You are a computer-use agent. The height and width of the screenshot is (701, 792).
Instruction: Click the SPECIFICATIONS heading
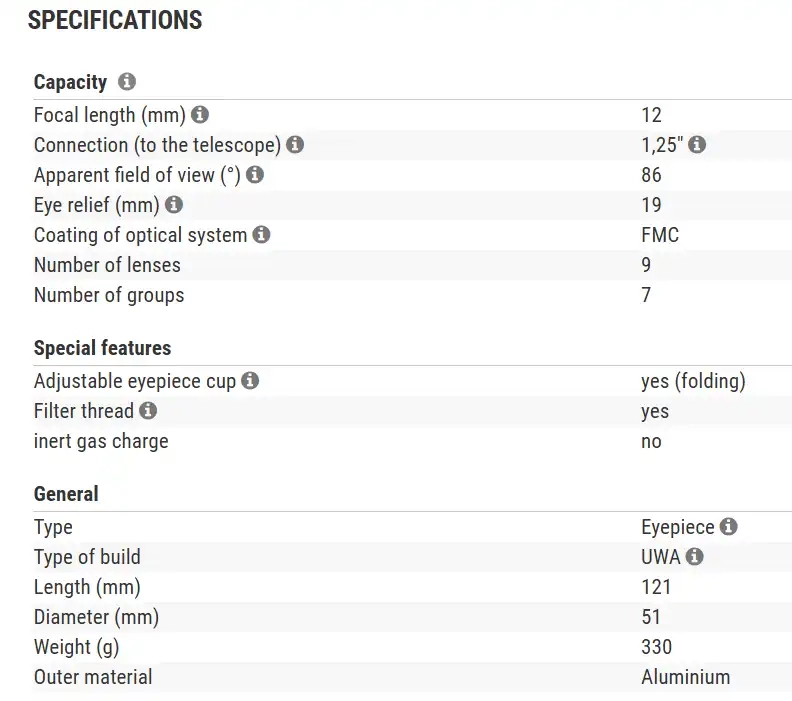[x=115, y=20]
